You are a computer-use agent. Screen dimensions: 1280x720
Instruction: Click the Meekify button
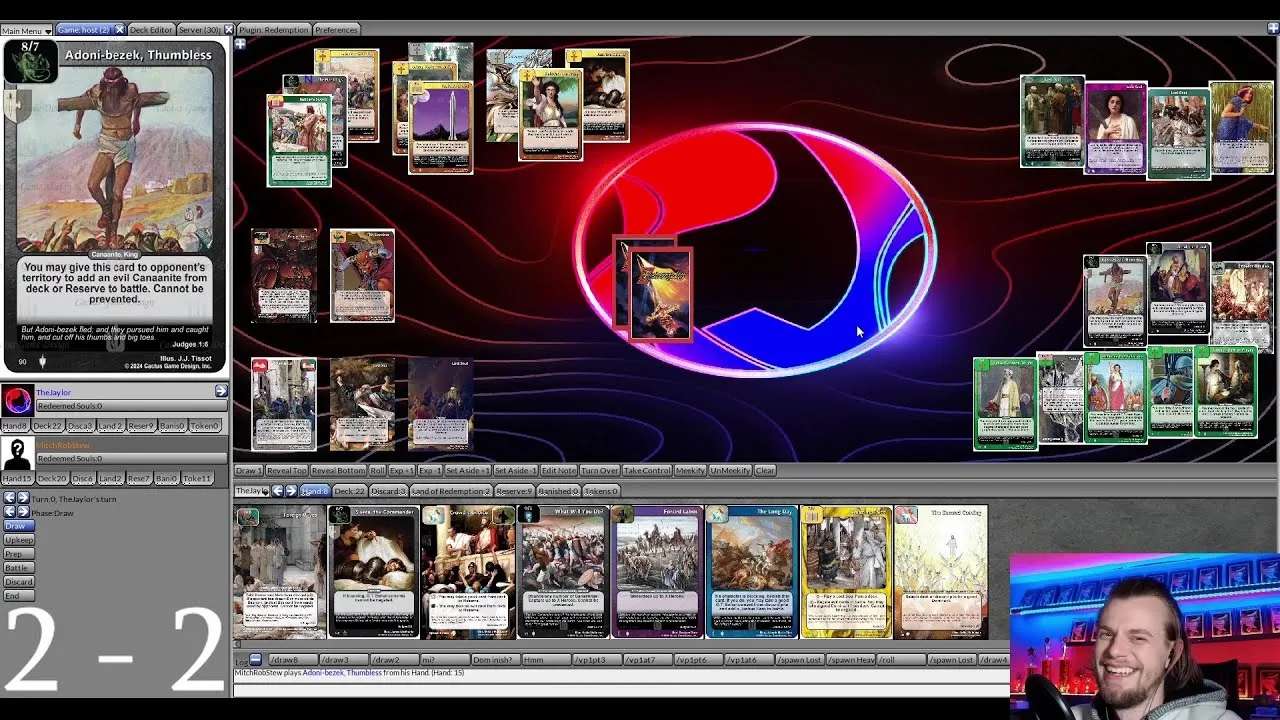[690, 470]
